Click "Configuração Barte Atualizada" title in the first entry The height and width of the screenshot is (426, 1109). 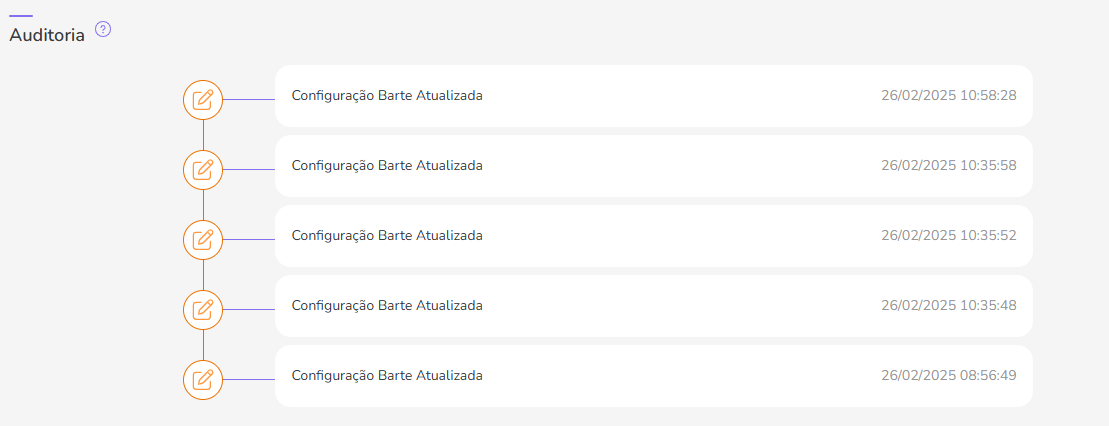(387, 96)
